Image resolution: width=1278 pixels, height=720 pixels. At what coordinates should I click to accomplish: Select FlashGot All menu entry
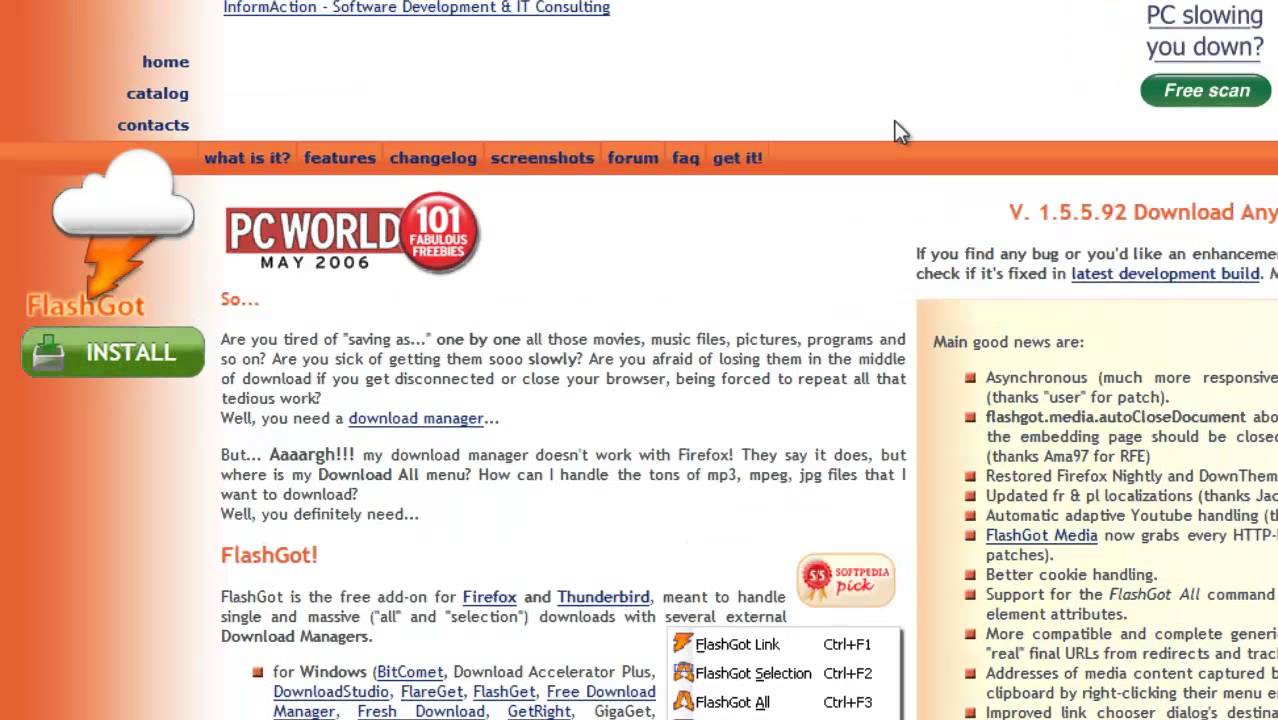[x=785, y=702]
